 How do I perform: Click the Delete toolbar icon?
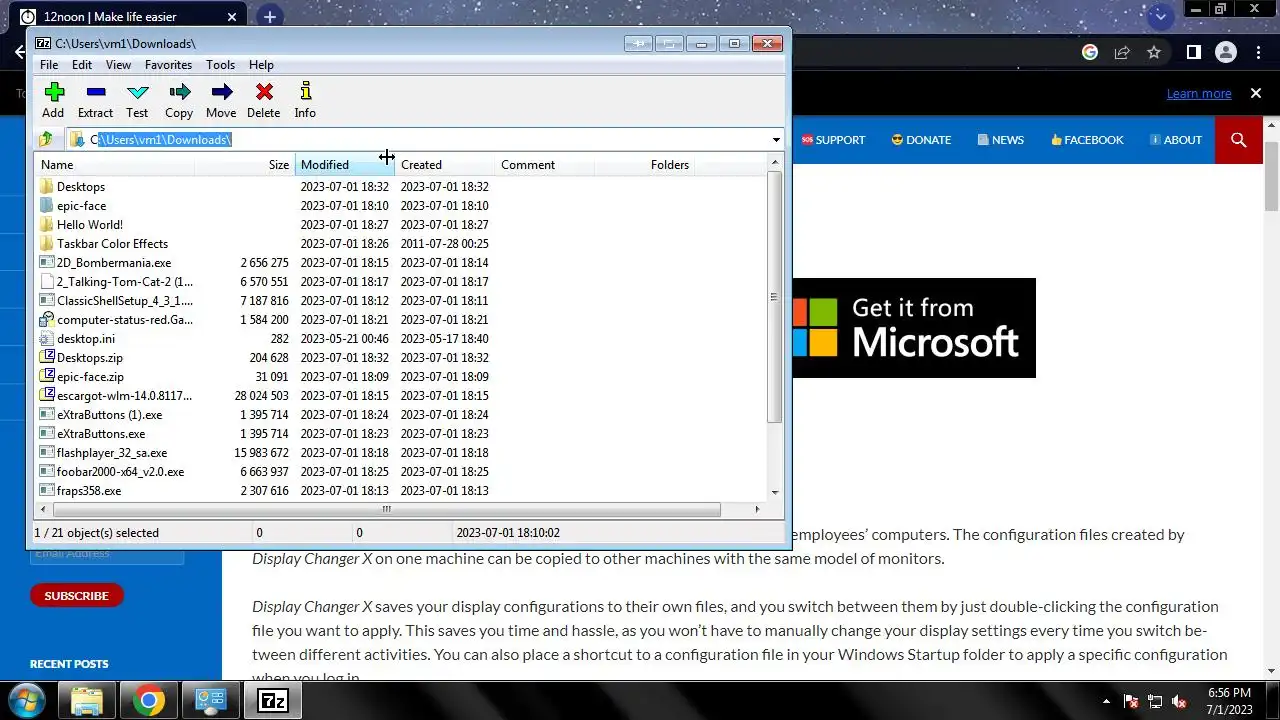pyautogui.click(x=264, y=92)
